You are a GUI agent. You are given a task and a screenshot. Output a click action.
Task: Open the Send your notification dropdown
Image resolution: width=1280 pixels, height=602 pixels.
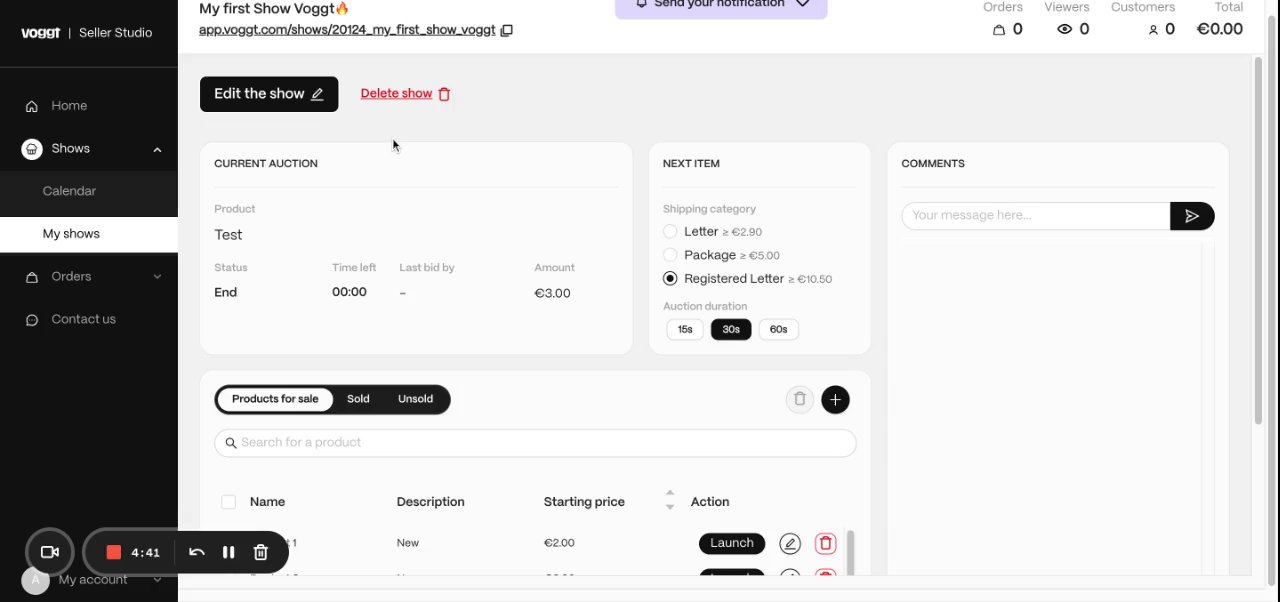[x=721, y=5]
